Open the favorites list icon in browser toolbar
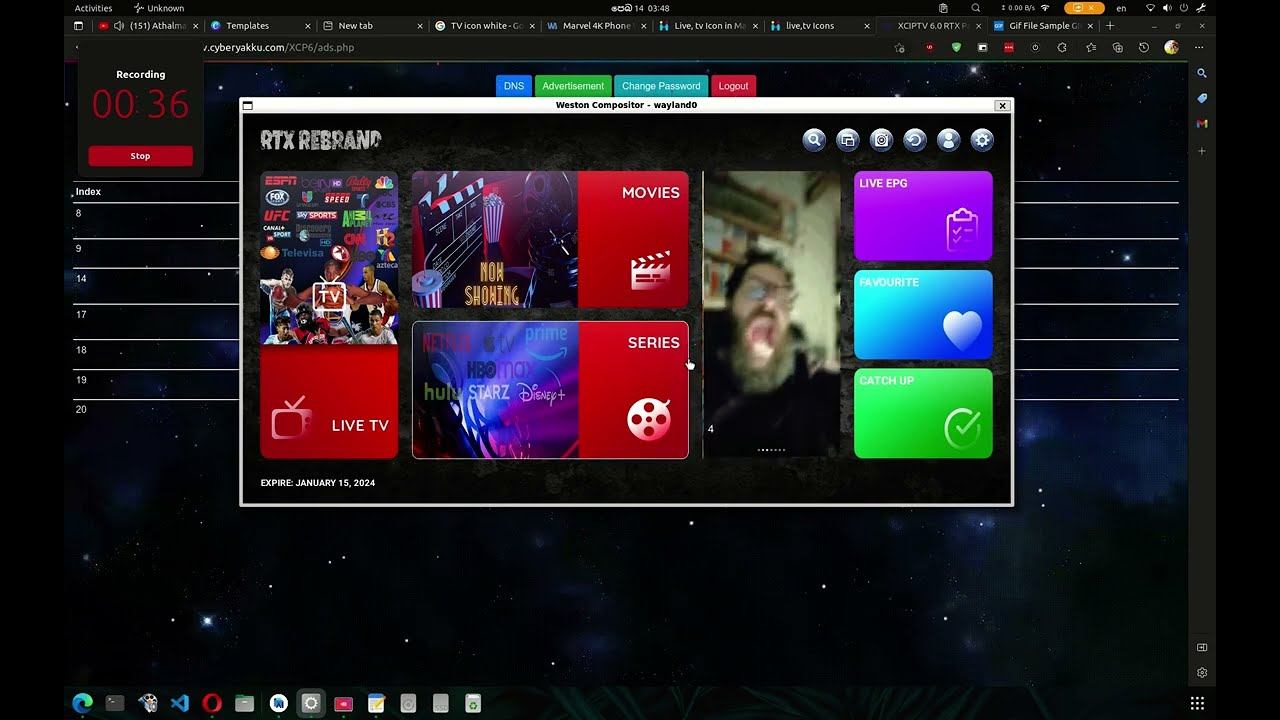This screenshot has width=1280, height=720. pos(1090,47)
